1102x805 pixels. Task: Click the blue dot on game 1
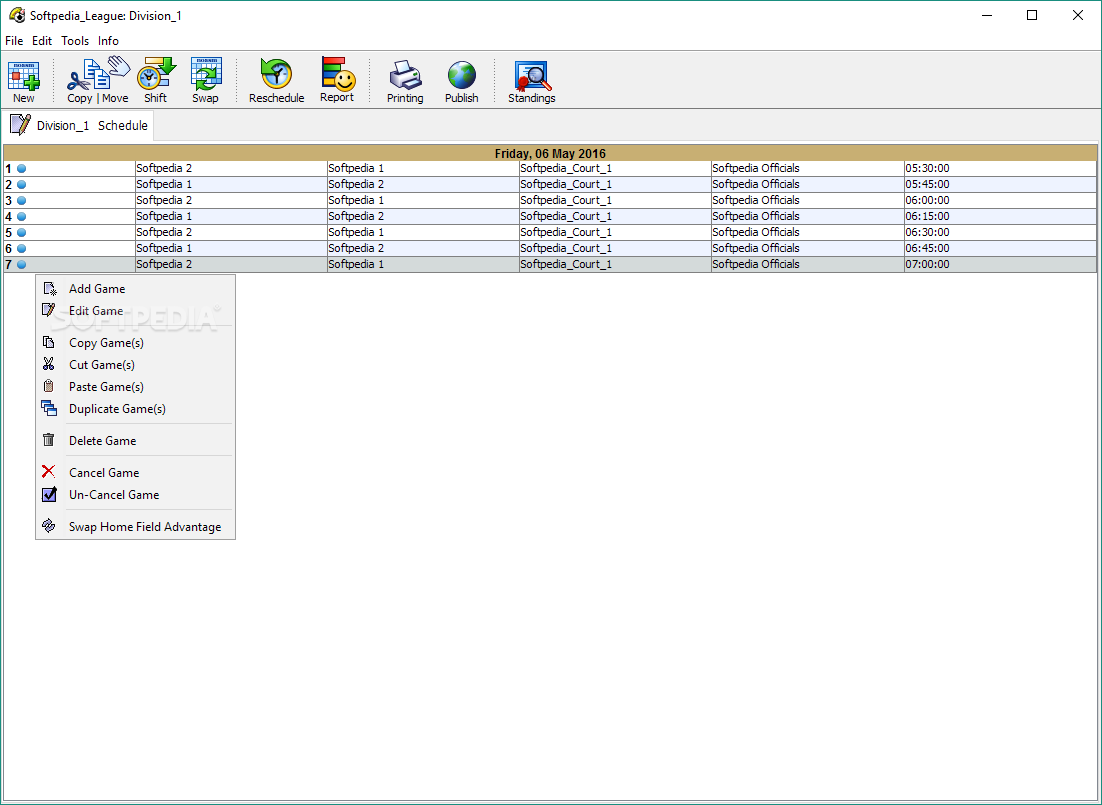point(21,169)
